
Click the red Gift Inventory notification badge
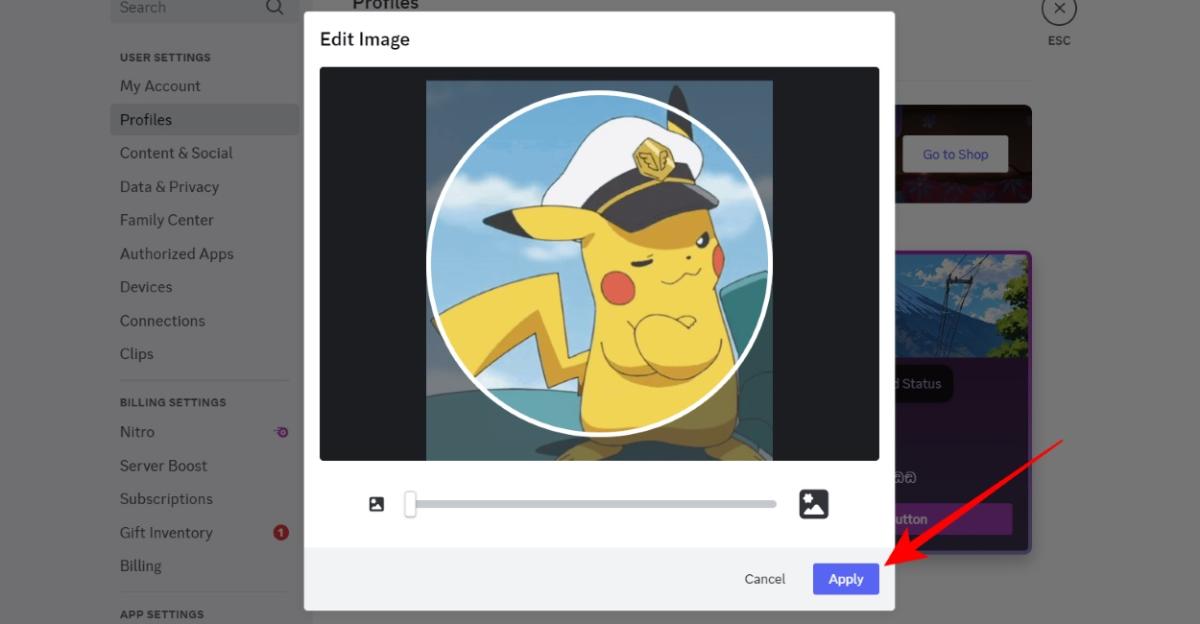279,532
